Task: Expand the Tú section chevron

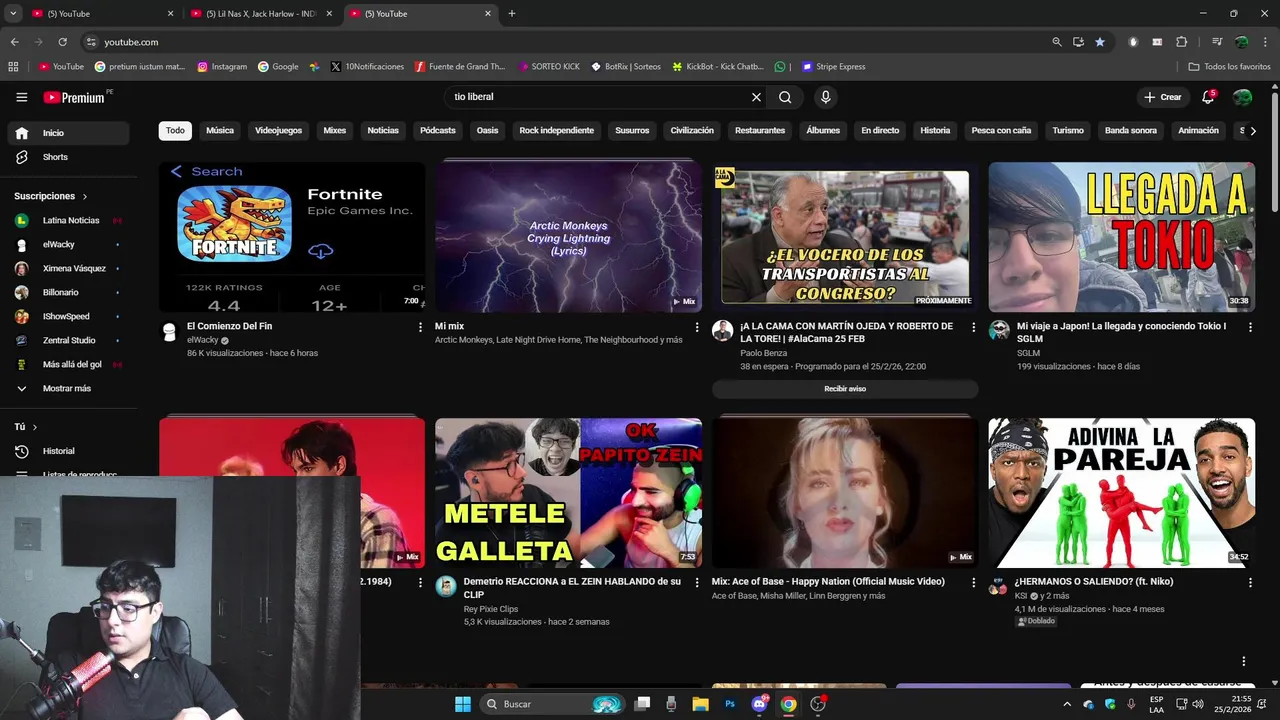Action: click(35, 427)
